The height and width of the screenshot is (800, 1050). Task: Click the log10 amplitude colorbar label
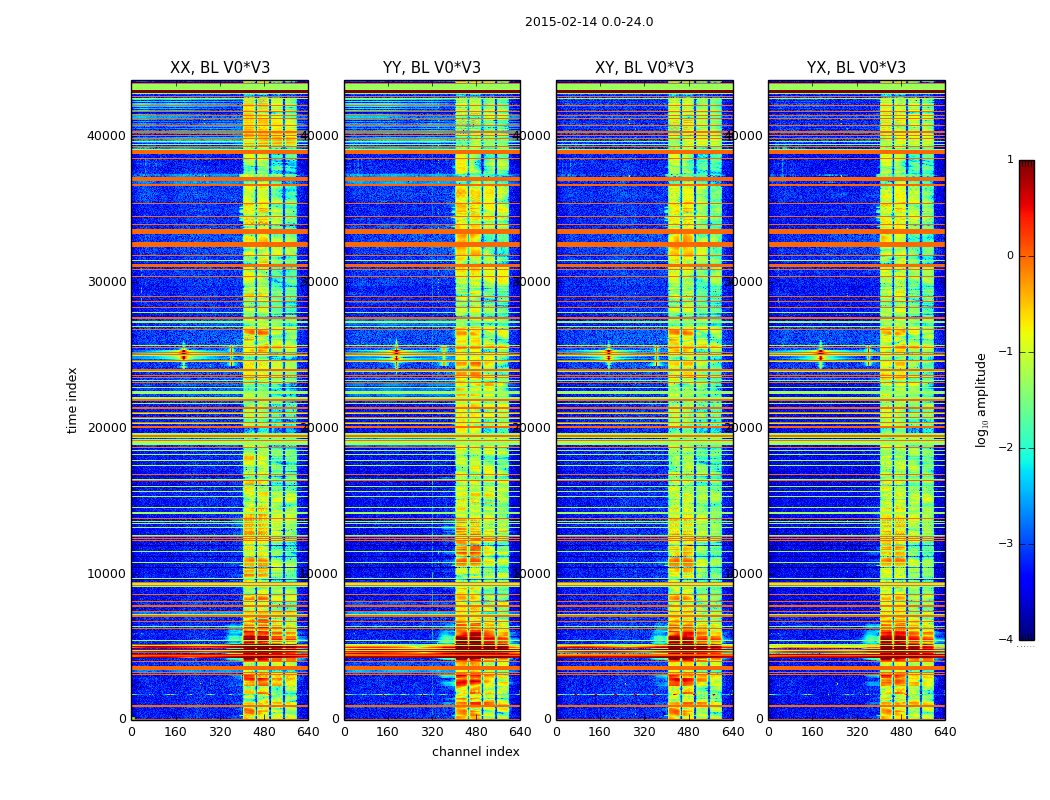(981, 400)
